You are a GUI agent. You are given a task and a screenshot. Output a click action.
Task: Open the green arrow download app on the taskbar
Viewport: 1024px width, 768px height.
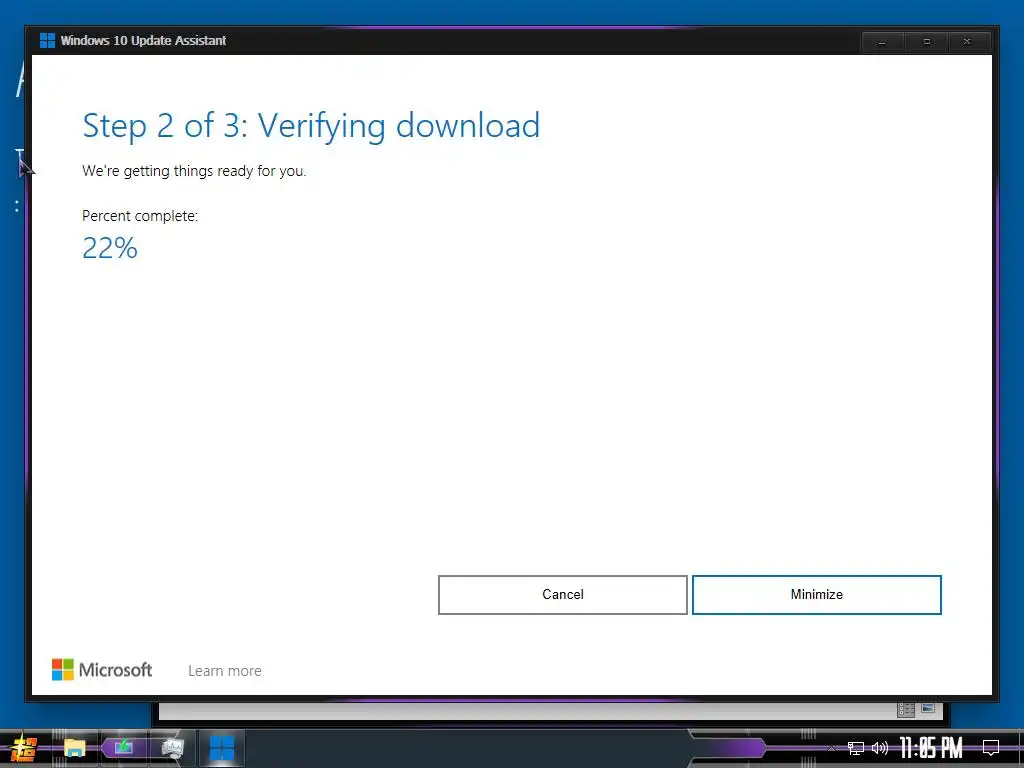[124, 747]
